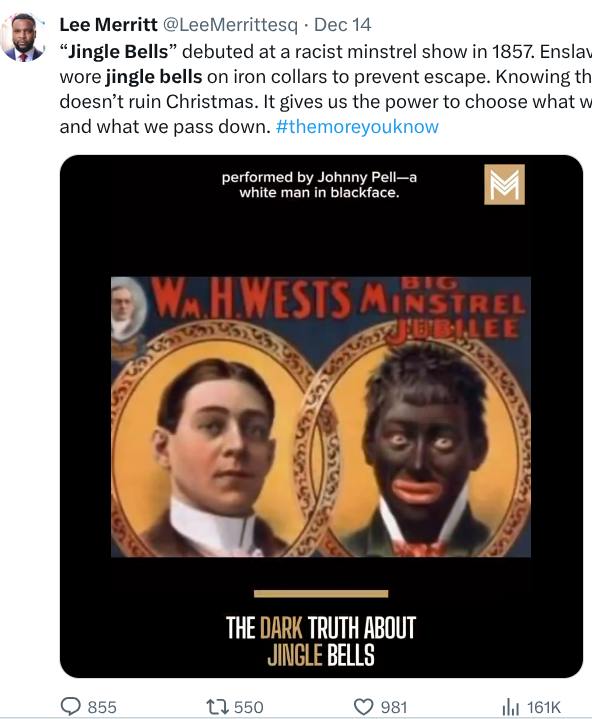Screen dimensions: 592x719
Task: Click the 855 reply count
Action: pos(102,707)
